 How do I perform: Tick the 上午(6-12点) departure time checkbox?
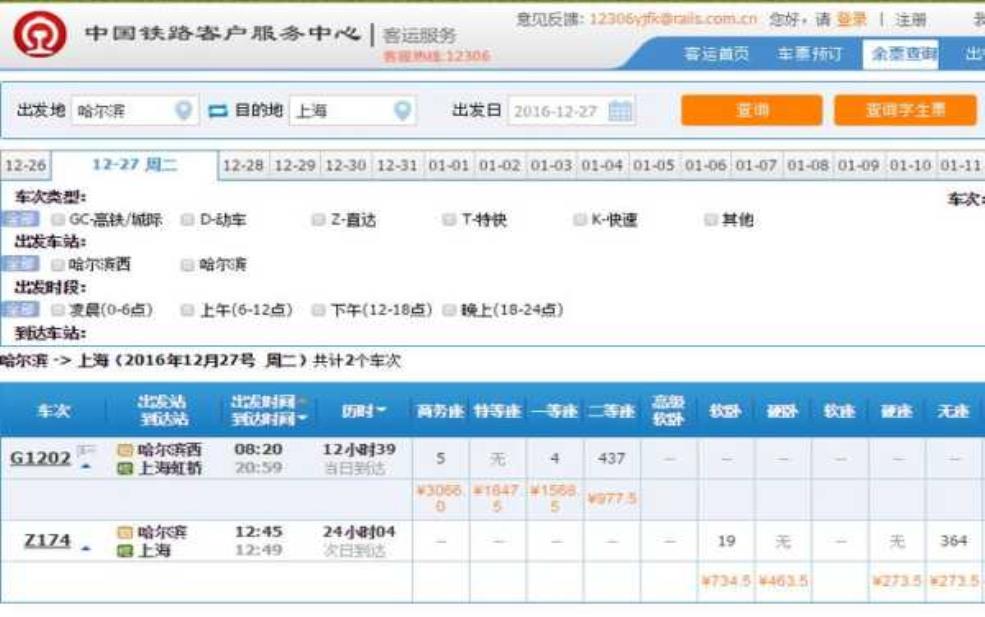point(187,310)
